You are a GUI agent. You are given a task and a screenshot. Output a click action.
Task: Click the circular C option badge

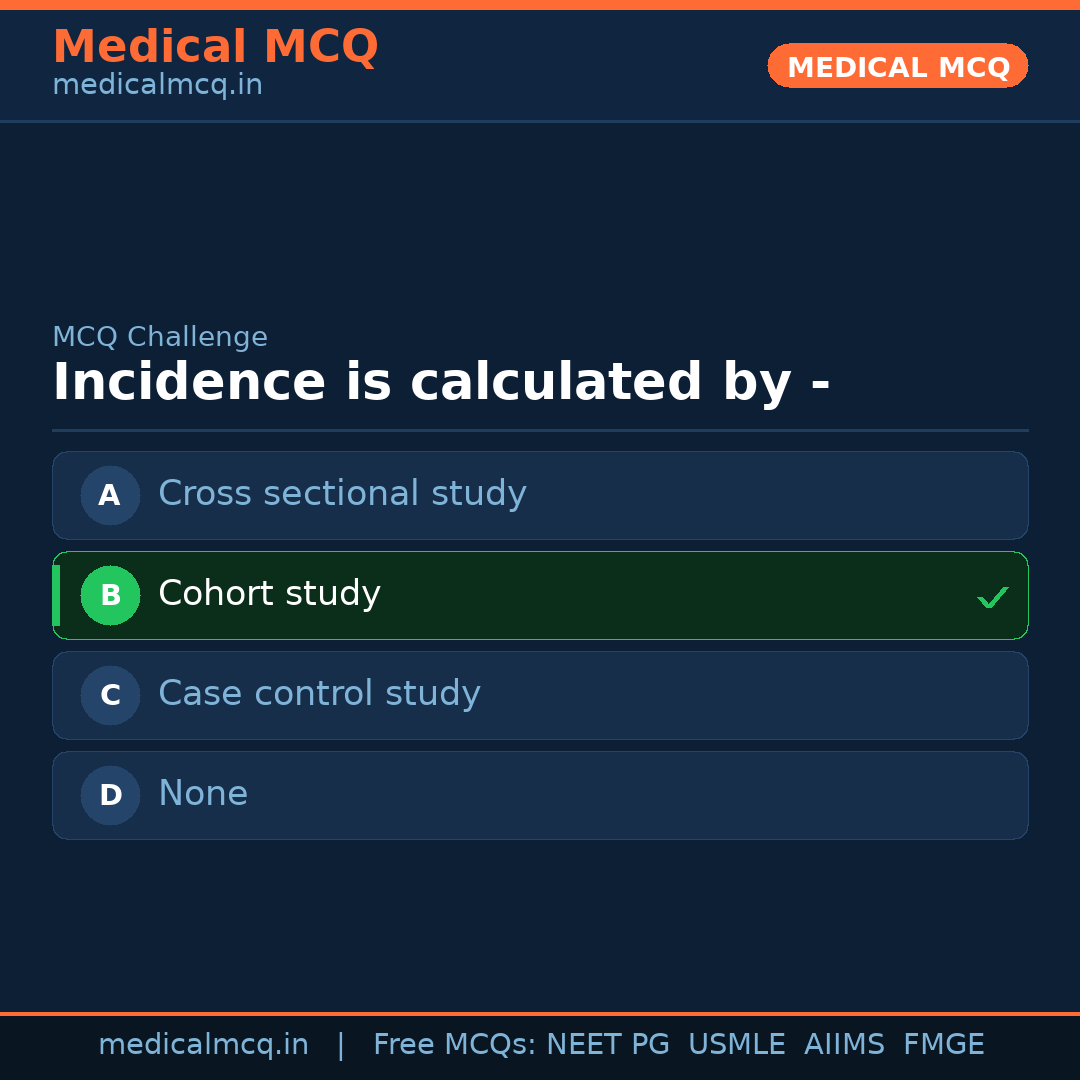pos(110,695)
